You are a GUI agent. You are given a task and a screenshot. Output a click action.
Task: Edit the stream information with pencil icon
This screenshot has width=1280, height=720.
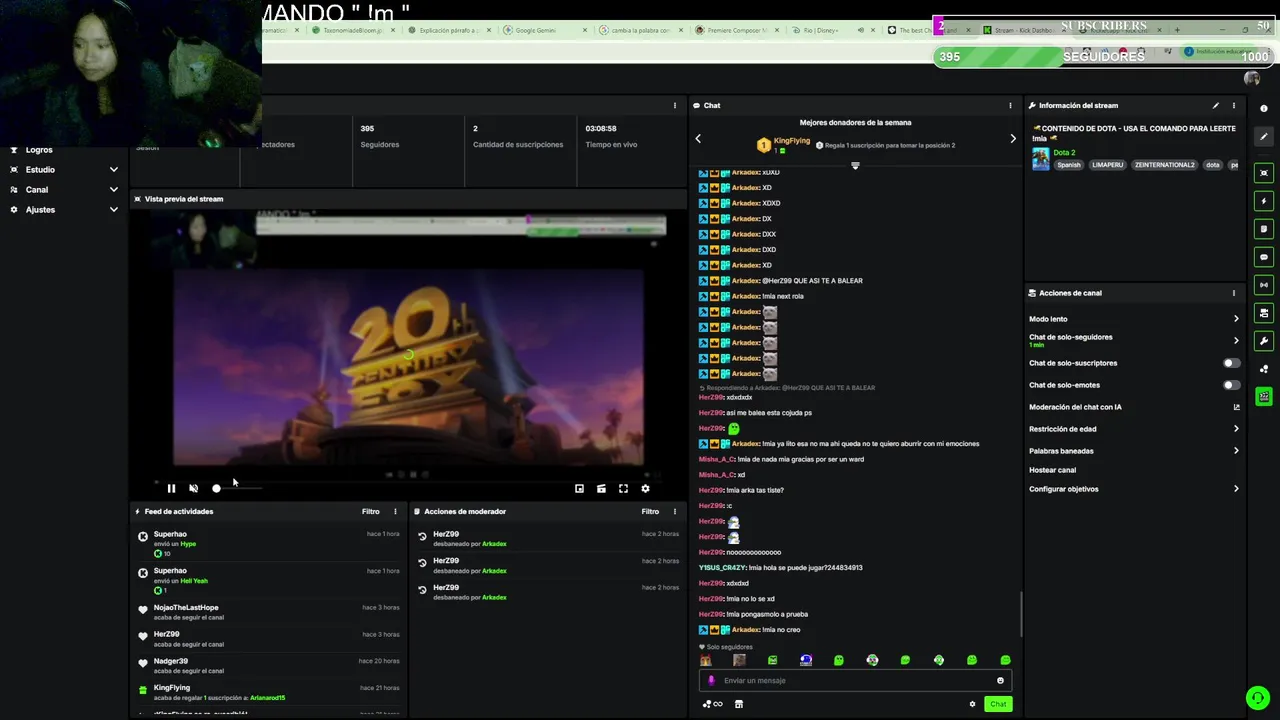click(1216, 105)
